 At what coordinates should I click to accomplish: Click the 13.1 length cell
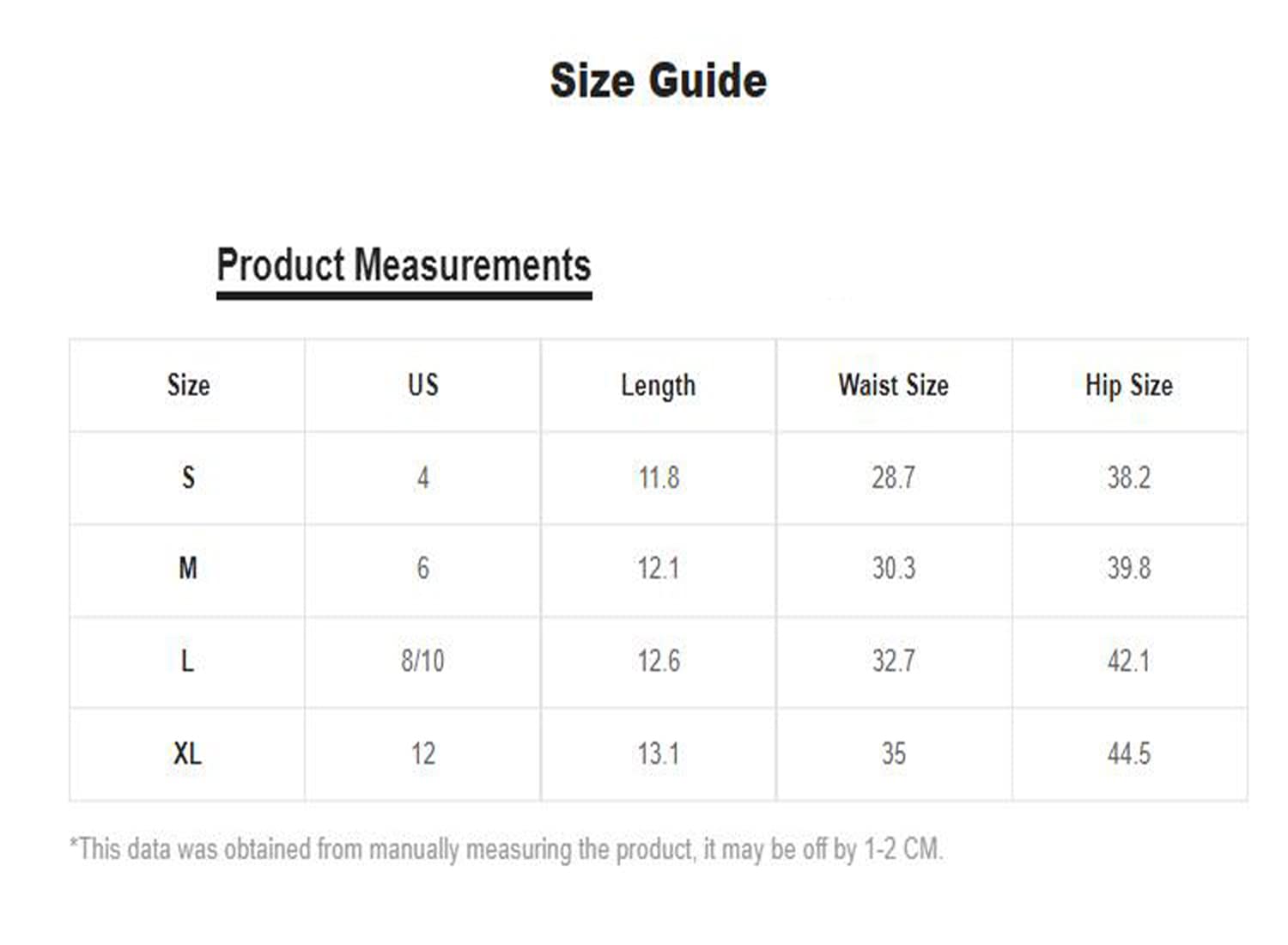[x=659, y=754]
